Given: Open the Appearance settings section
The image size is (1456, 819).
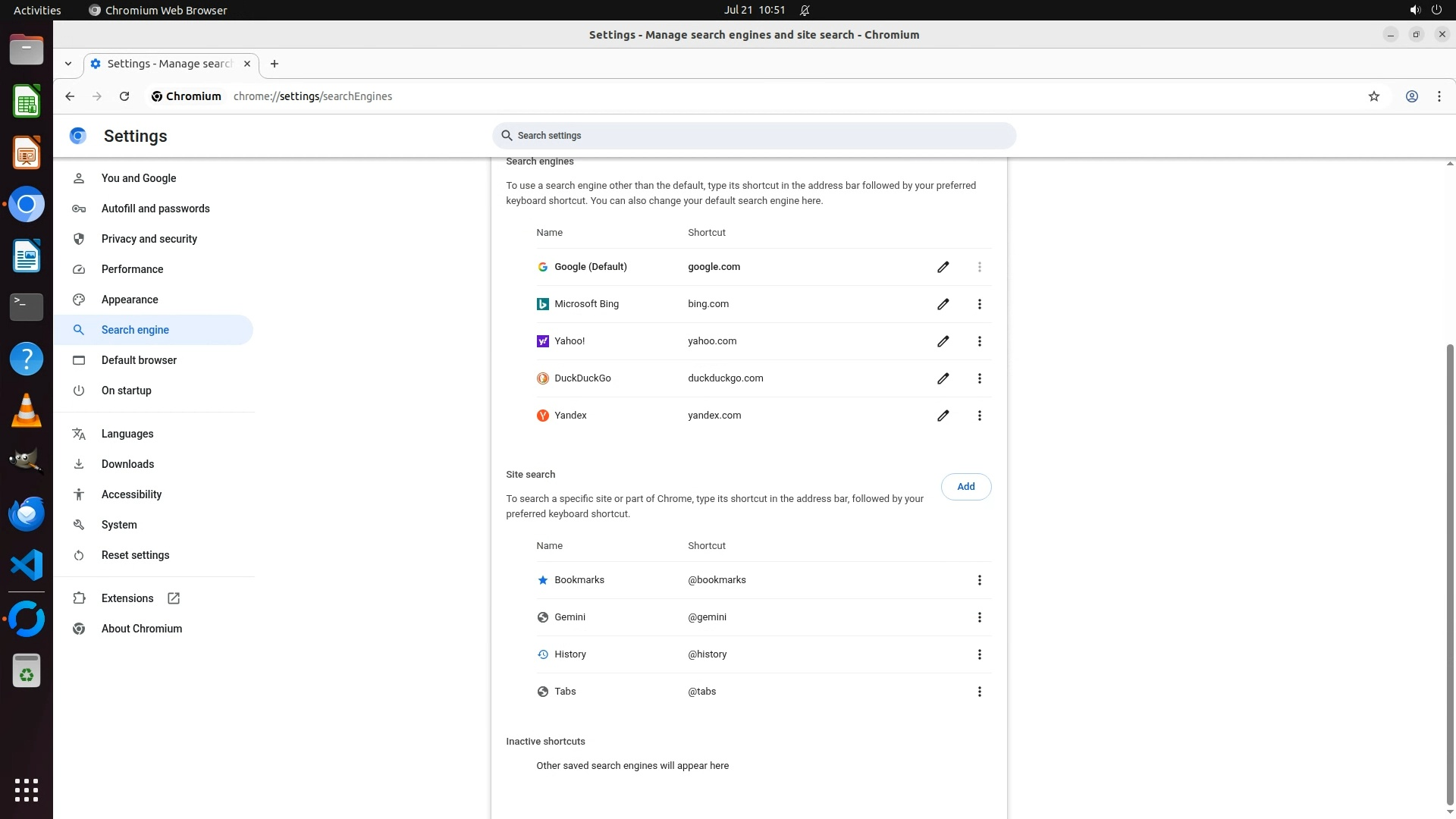Looking at the screenshot, I should click(x=130, y=300).
